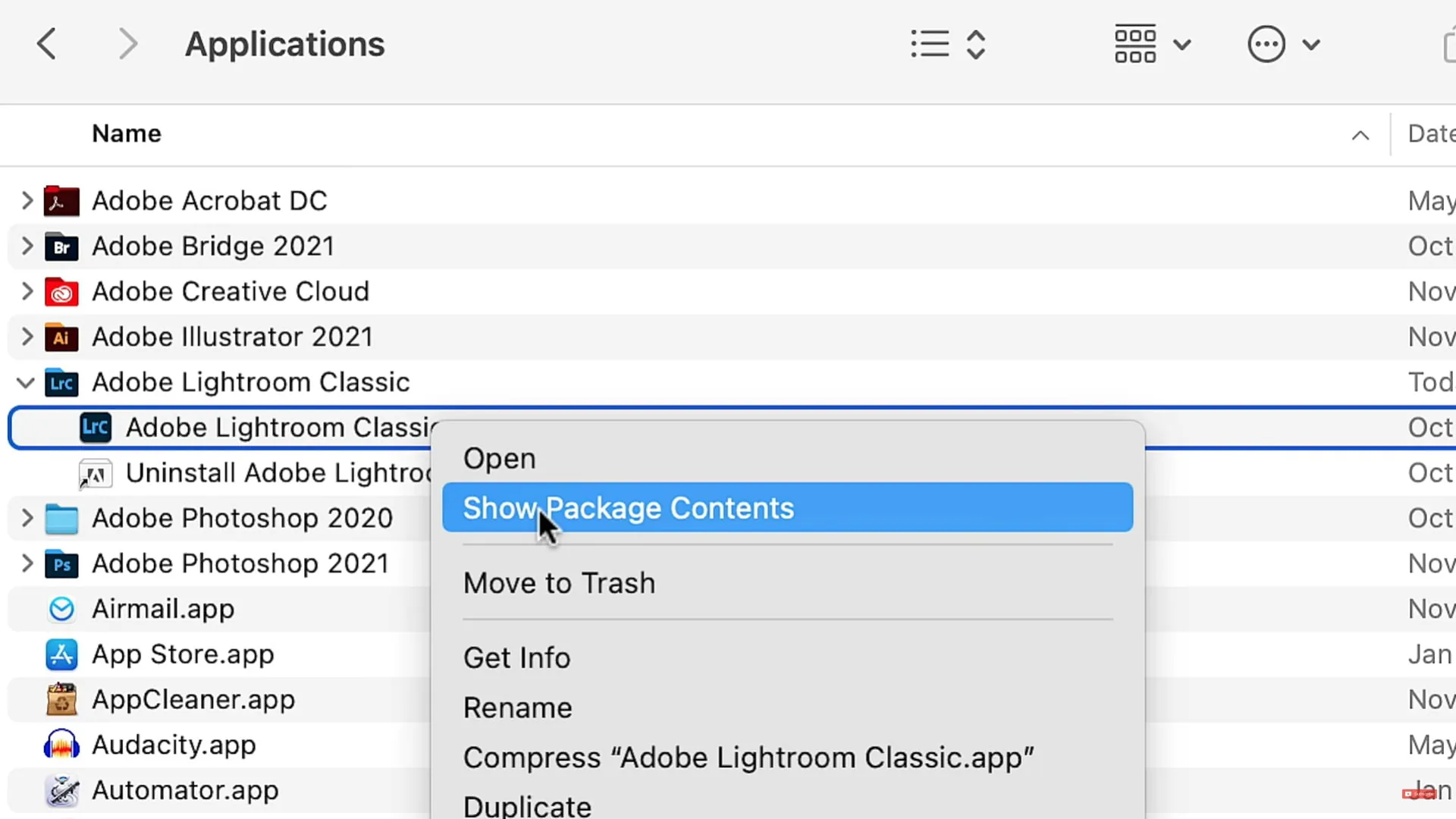Viewport: 1456px width, 819px height.
Task: Click the Adobe Photoshop 2021 icon
Action: click(61, 564)
